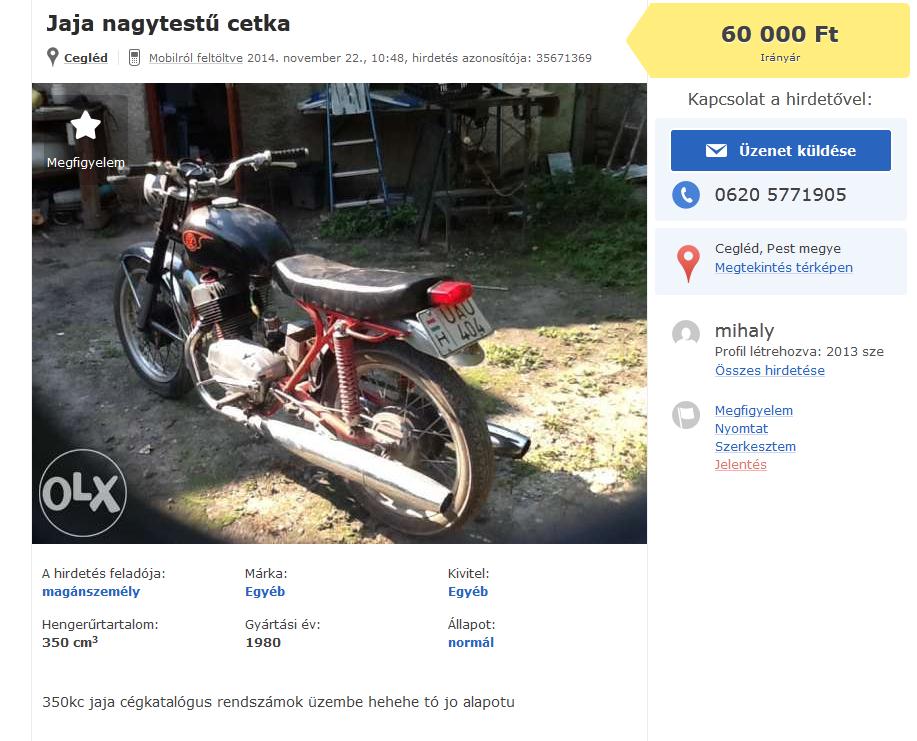Send a message with Üzenet küldése

coord(780,151)
